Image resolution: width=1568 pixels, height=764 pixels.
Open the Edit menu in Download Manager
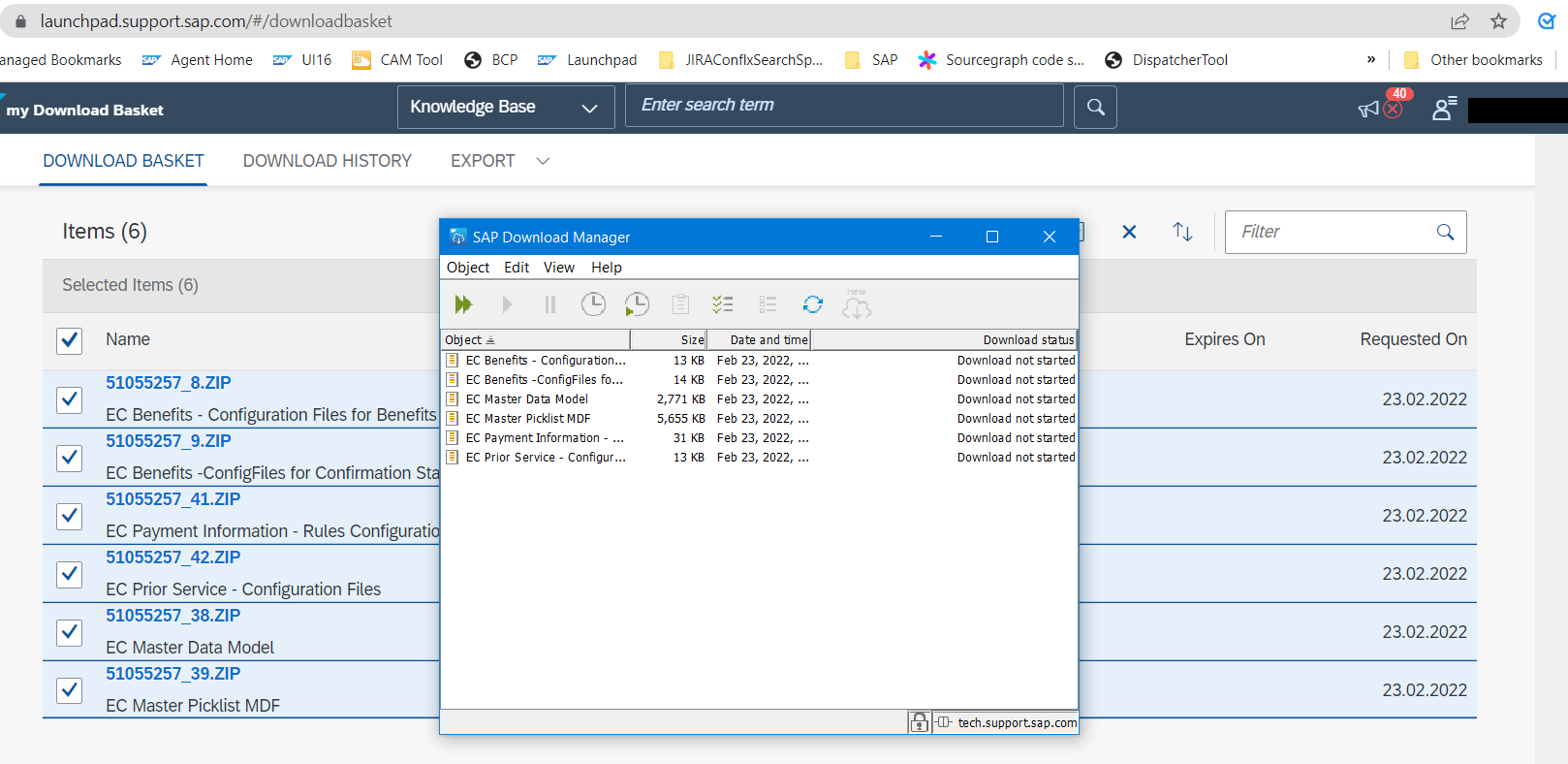(517, 268)
